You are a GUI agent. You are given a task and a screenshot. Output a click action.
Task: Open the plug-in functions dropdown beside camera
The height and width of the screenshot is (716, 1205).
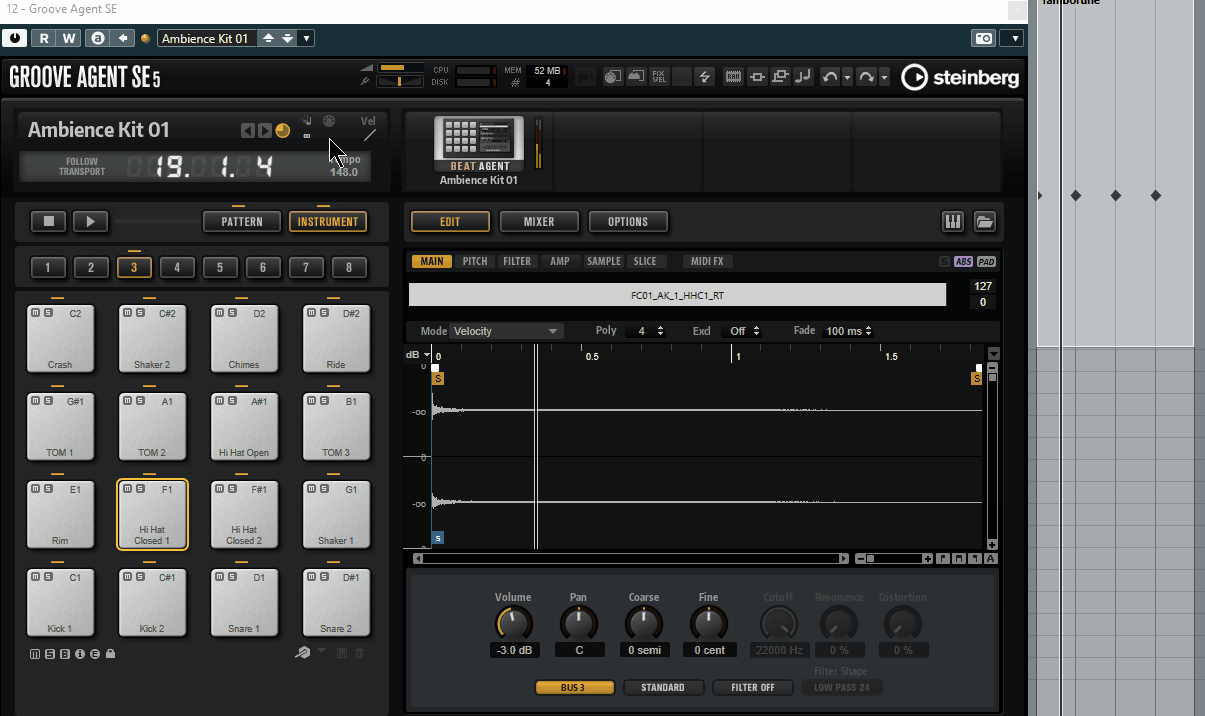pyautogui.click(x=1012, y=38)
